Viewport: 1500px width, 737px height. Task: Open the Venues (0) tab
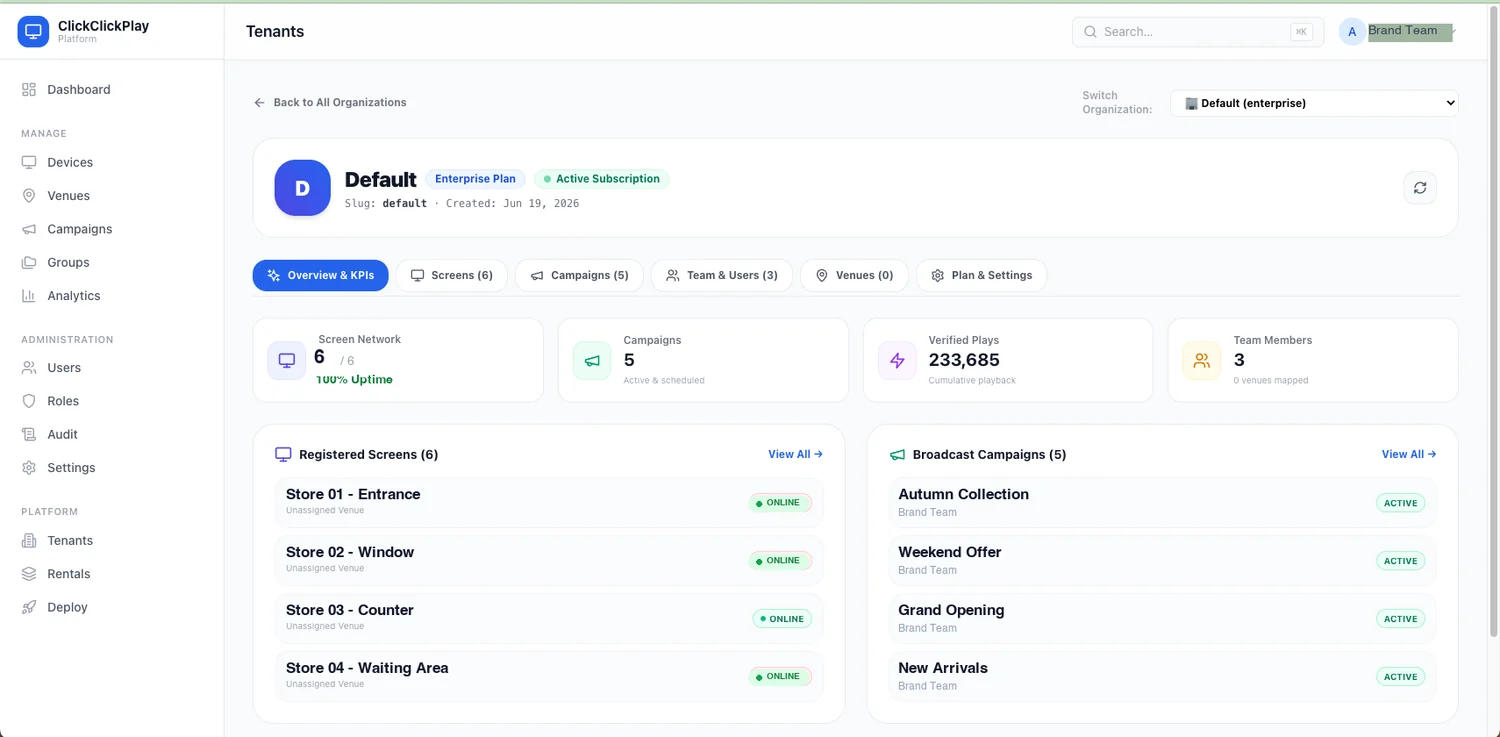click(854, 275)
